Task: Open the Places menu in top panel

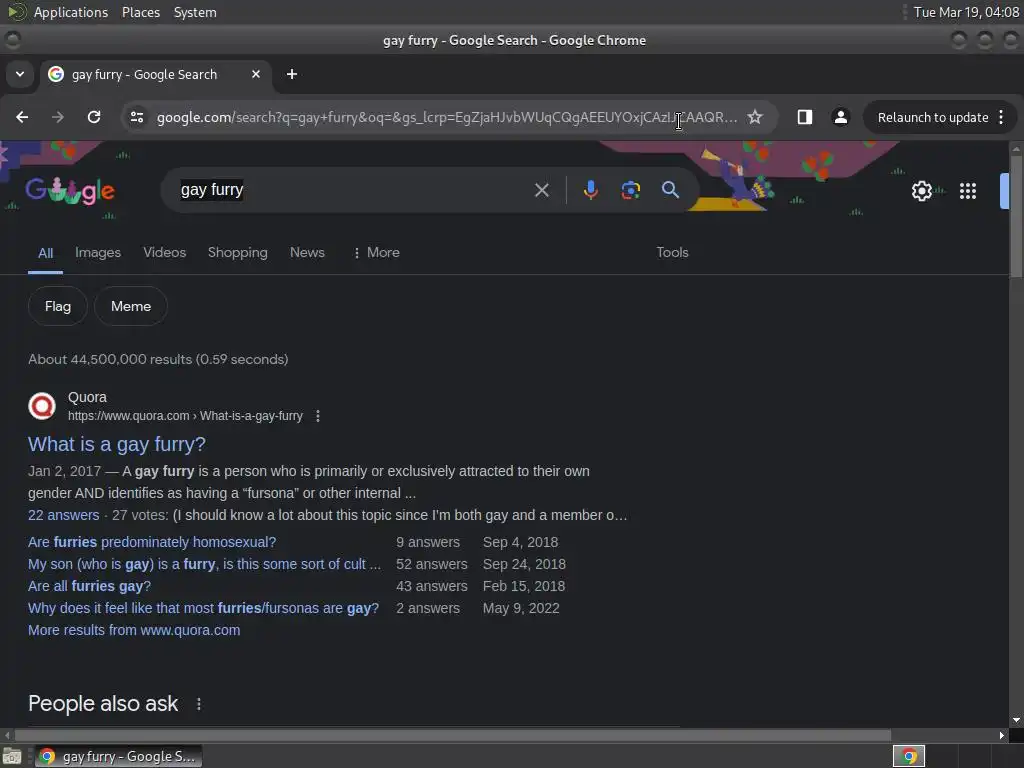Action: [x=141, y=12]
